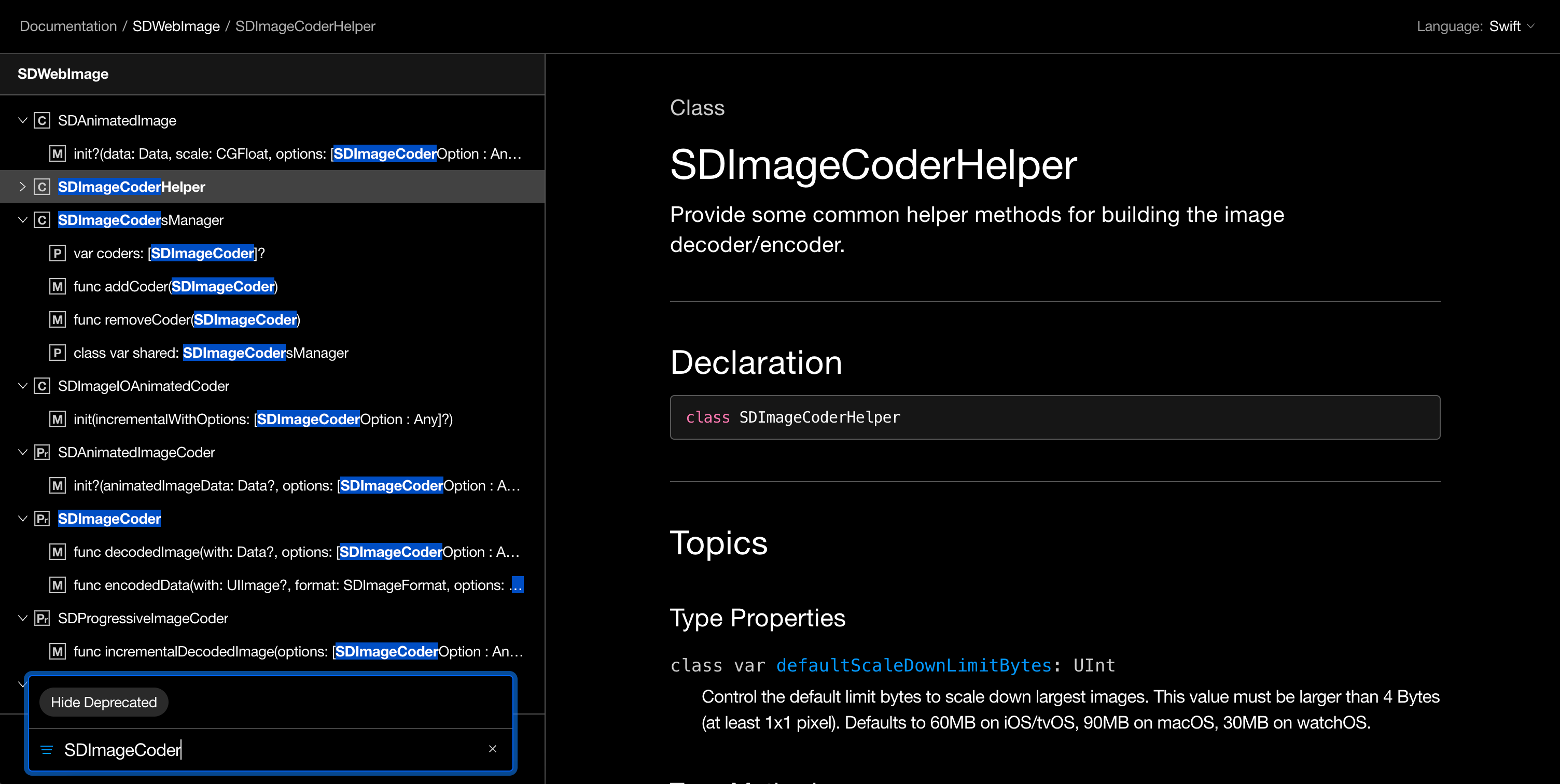The height and width of the screenshot is (784, 1560).
Task: Open the Documentation breadcrumb
Action: pos(68,26)
